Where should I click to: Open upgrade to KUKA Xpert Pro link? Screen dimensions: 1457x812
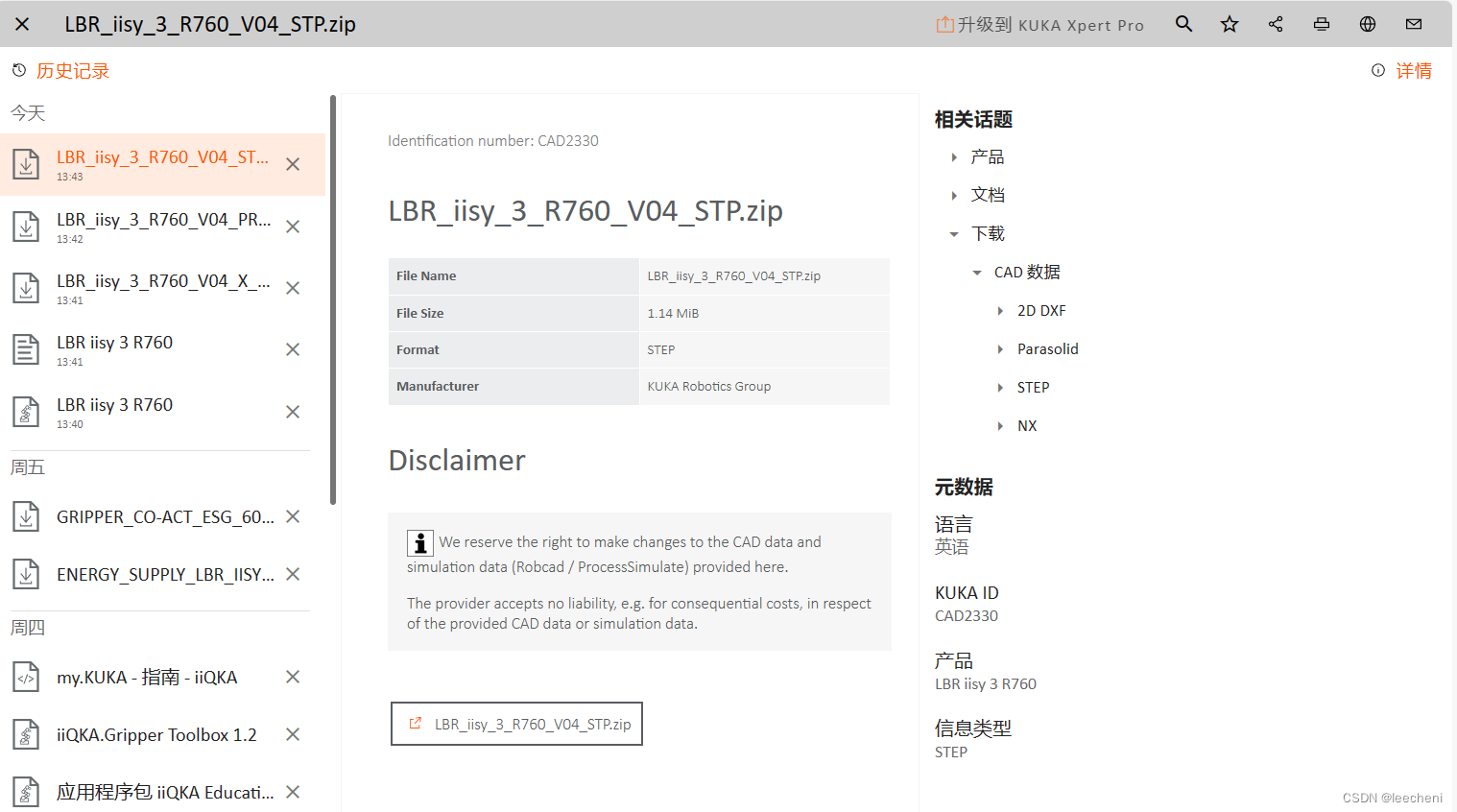click(1040, 25)
